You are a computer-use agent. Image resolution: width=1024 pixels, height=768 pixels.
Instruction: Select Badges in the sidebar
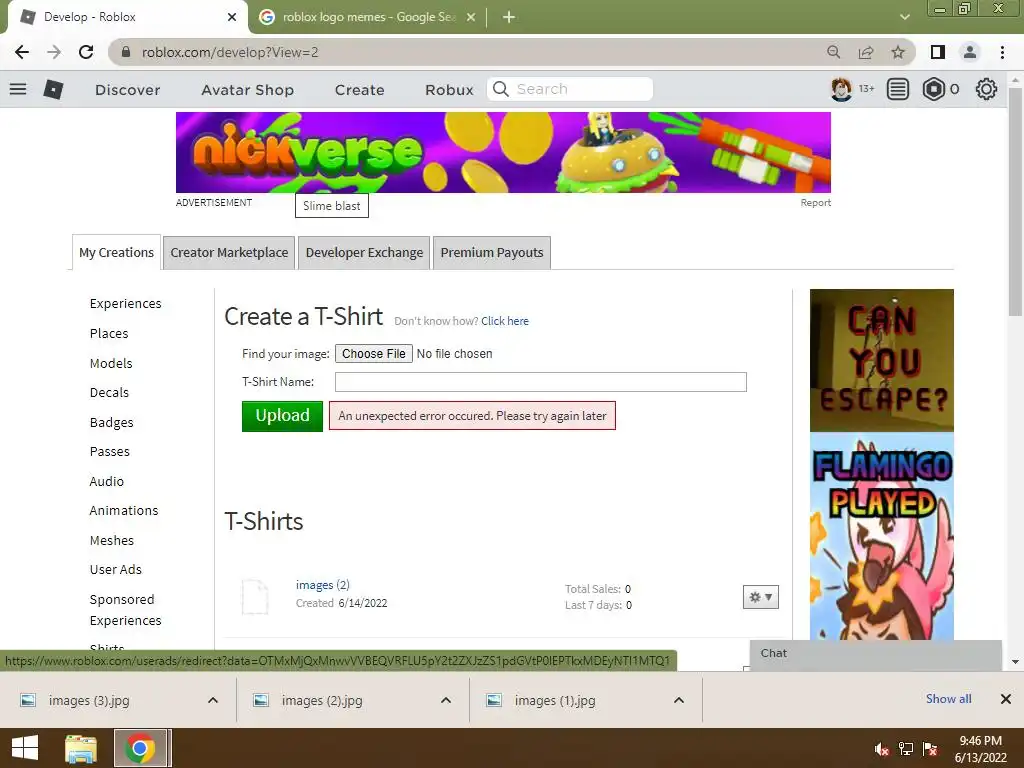[112, 423]
